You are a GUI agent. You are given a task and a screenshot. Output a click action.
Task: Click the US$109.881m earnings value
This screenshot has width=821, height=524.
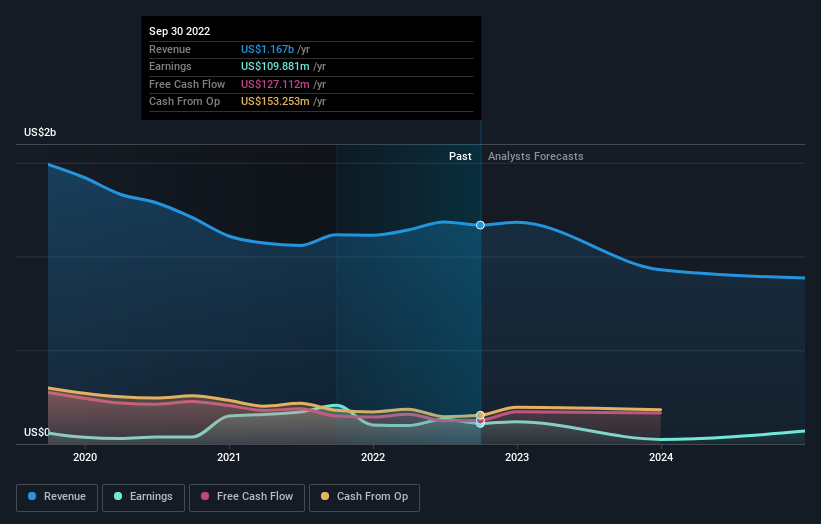coord(275,66)
